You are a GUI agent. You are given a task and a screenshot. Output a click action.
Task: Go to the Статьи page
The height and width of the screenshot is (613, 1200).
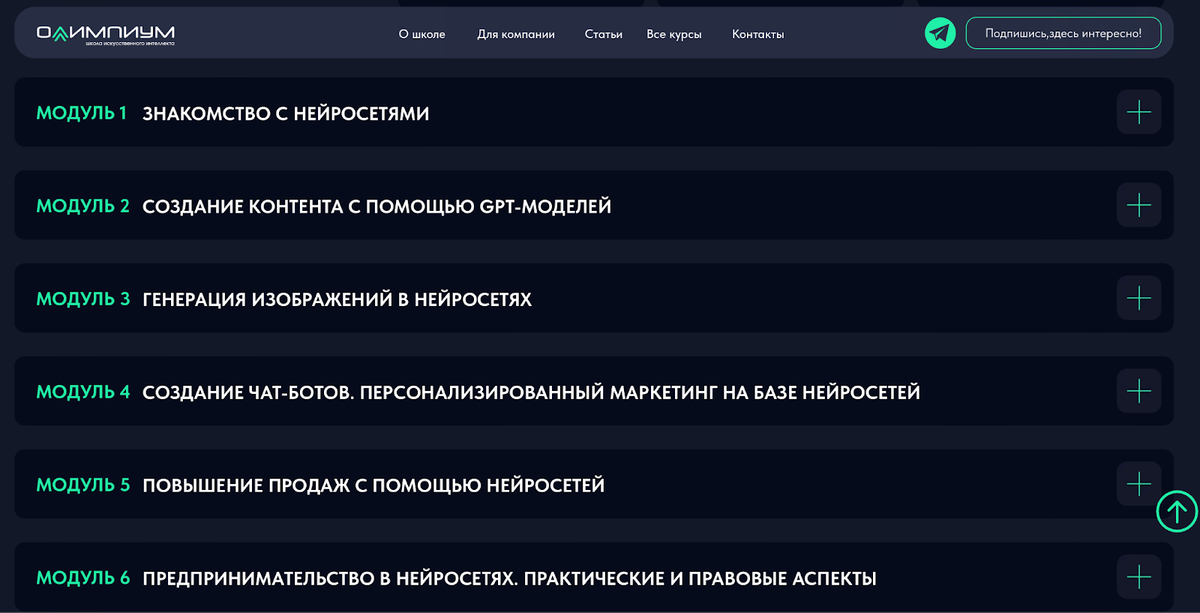coord(604,34)
